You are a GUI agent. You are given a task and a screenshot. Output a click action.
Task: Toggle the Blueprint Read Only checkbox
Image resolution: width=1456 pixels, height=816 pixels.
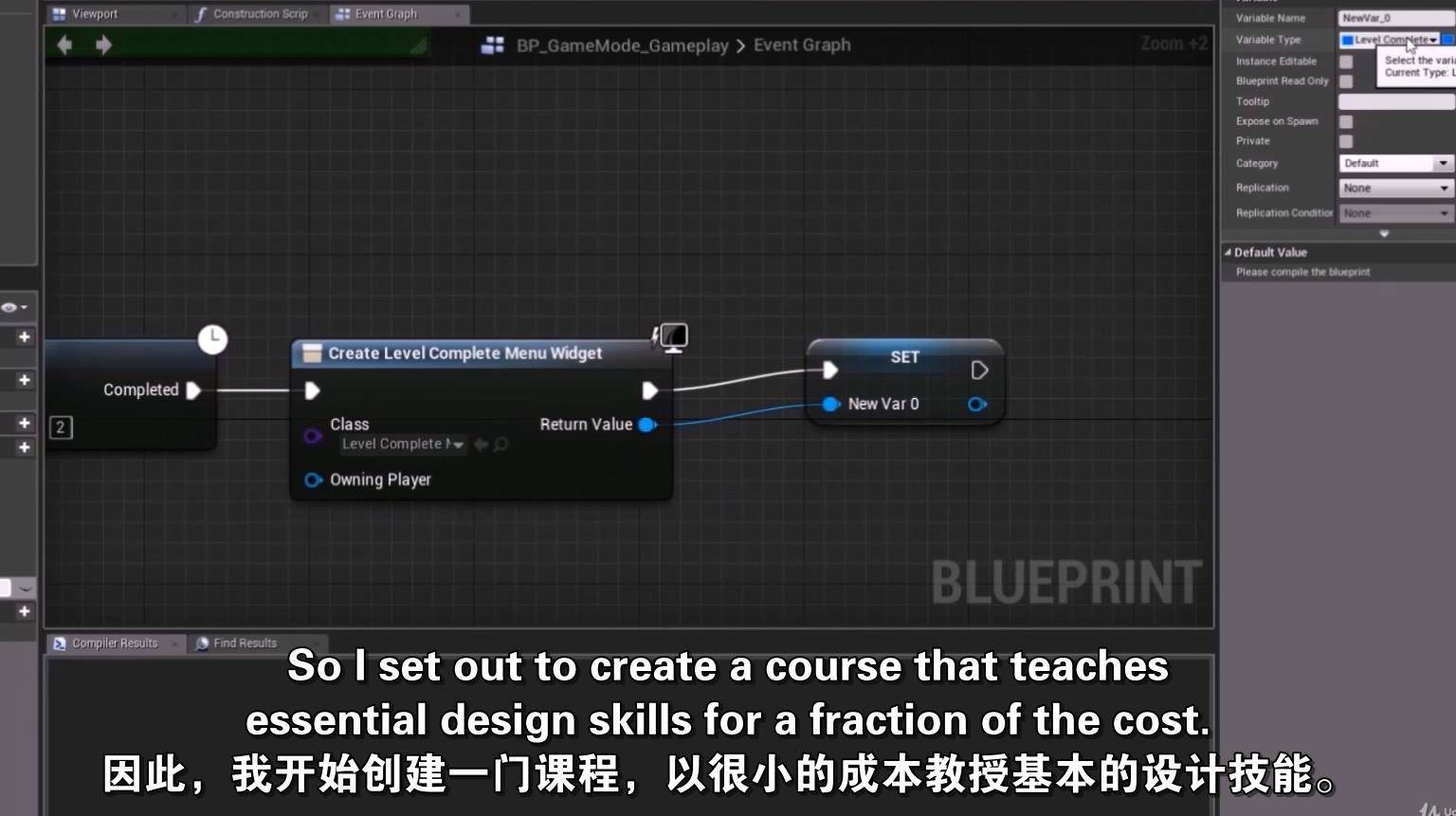1346,82
